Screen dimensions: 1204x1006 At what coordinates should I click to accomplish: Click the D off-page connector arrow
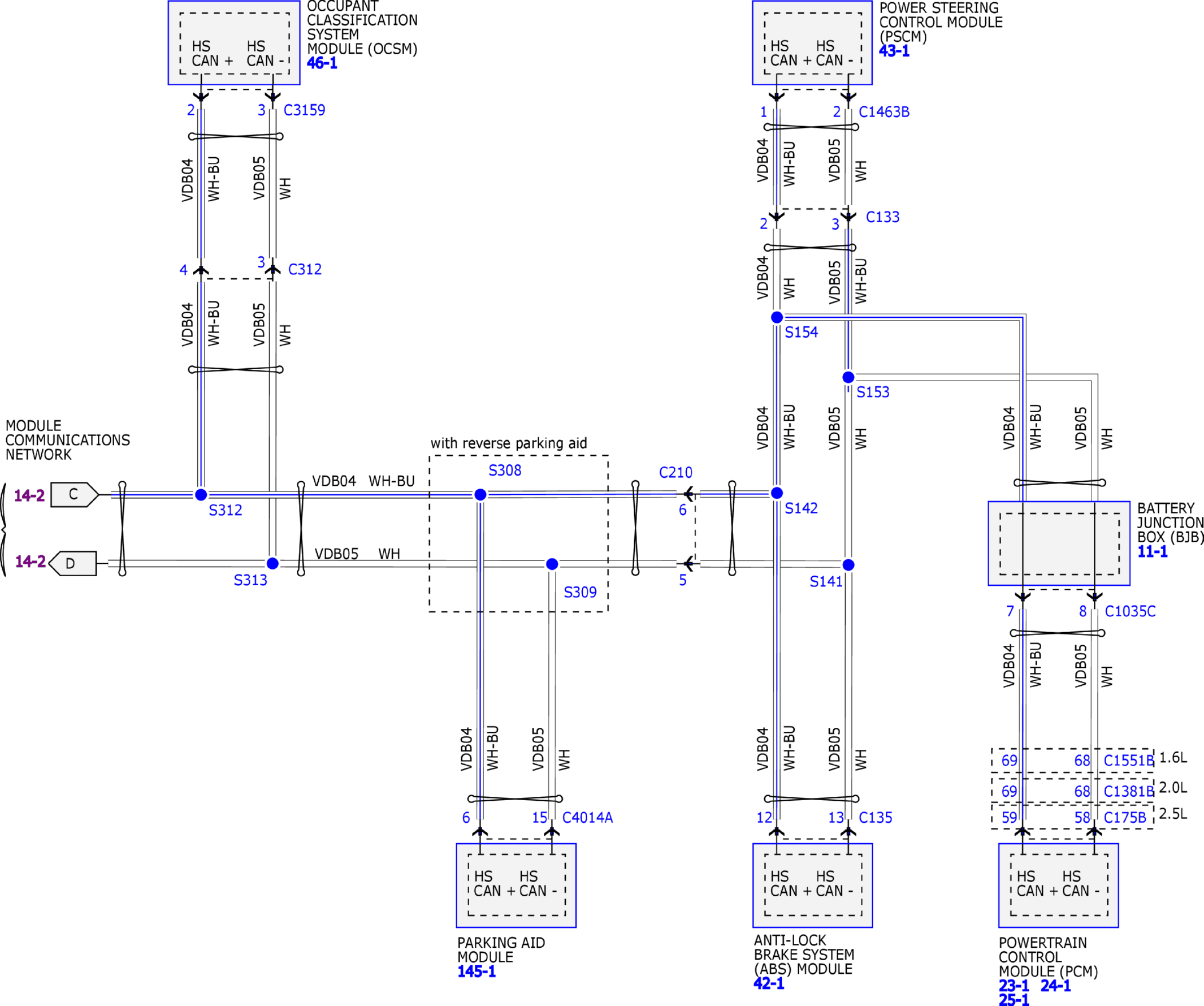pos(72,563)
